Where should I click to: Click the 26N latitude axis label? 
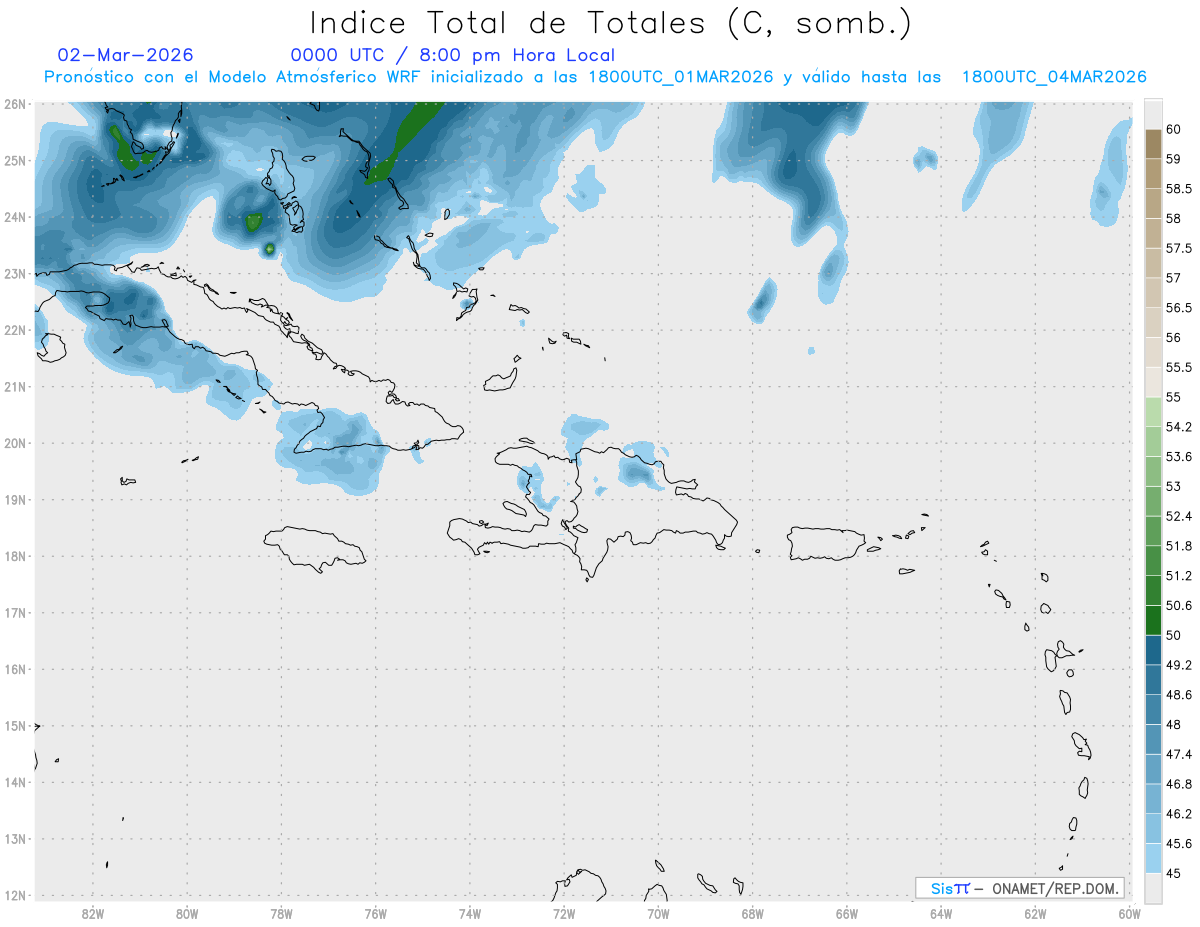(x=15, y=104)
